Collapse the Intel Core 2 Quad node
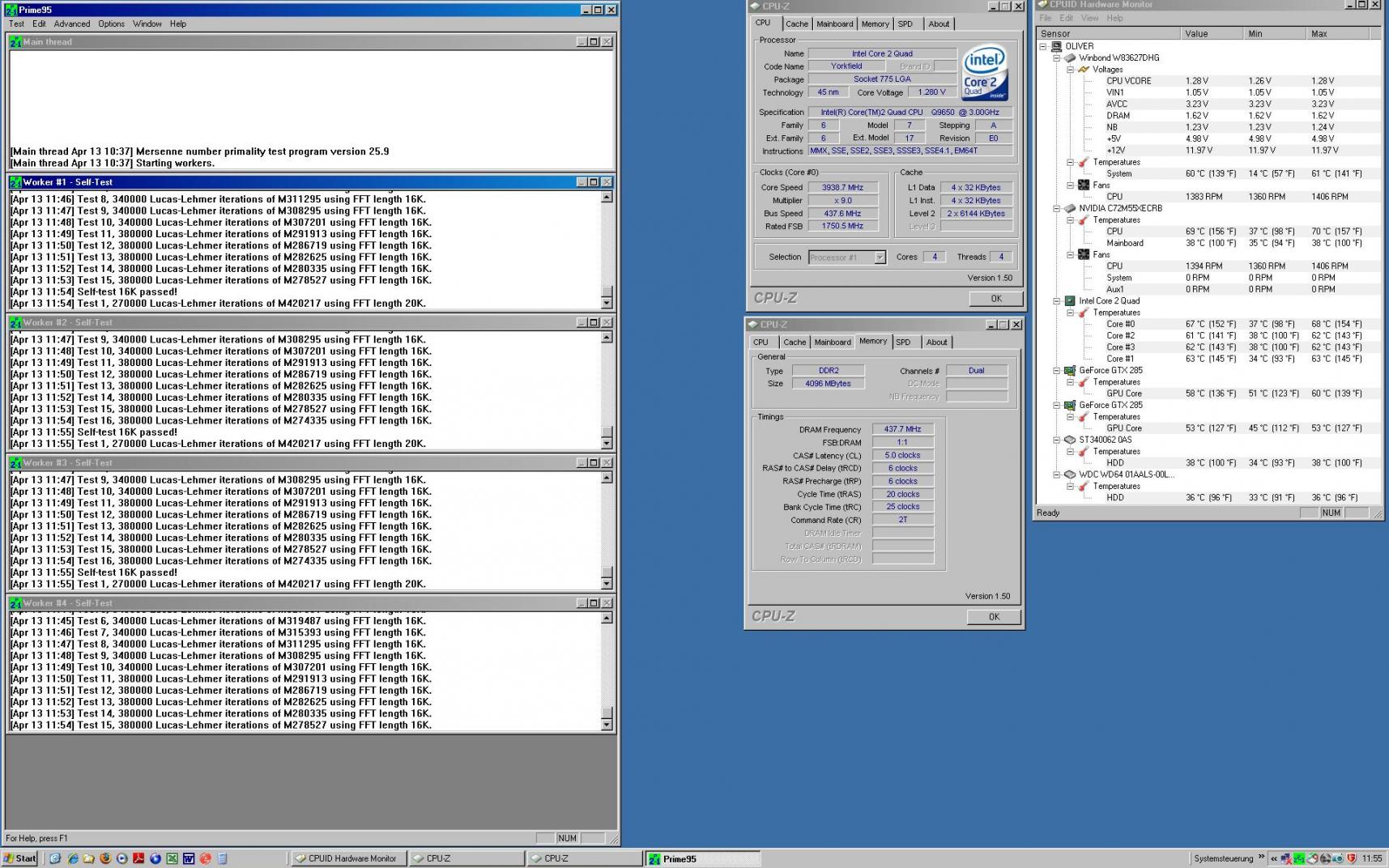Screen dimensions: 1389x868 [x=1057, y=301]
